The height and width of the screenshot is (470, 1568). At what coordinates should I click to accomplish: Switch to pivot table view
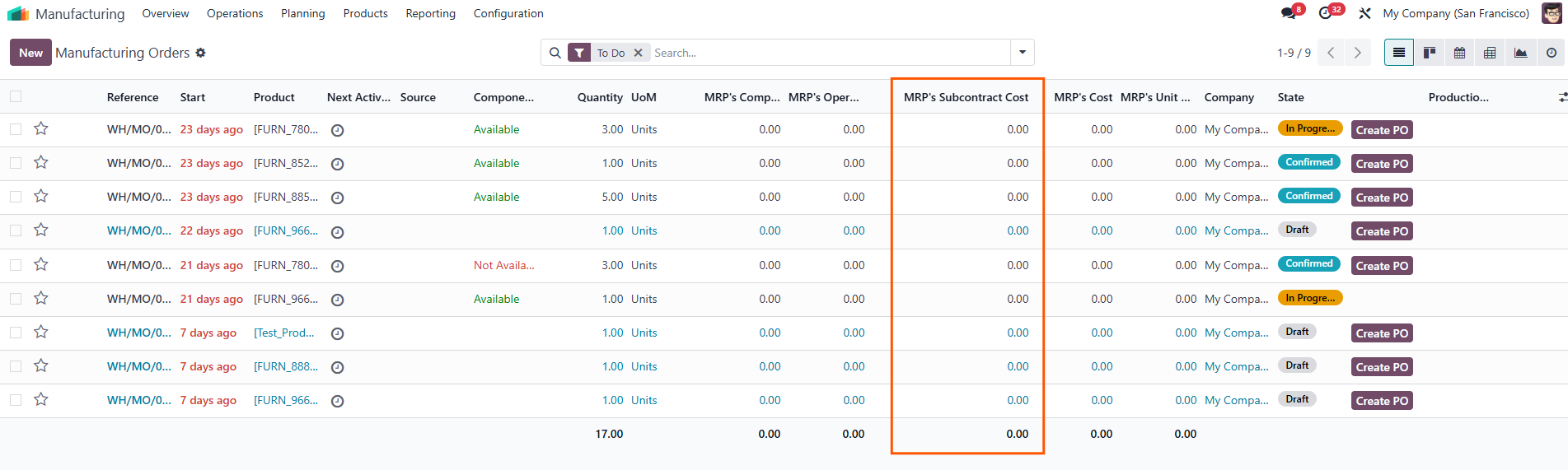click(1490, 53)
